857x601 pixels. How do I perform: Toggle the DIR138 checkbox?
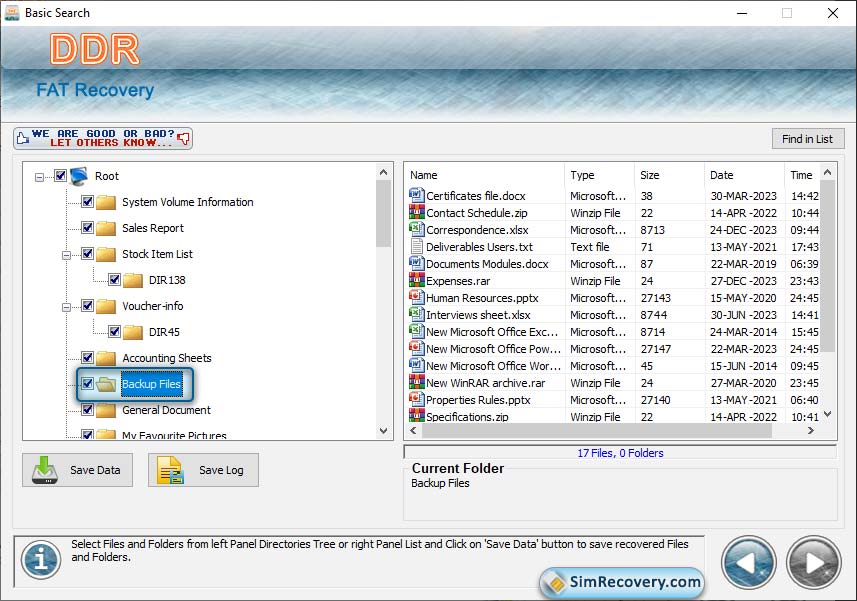(x=114, y=280)
